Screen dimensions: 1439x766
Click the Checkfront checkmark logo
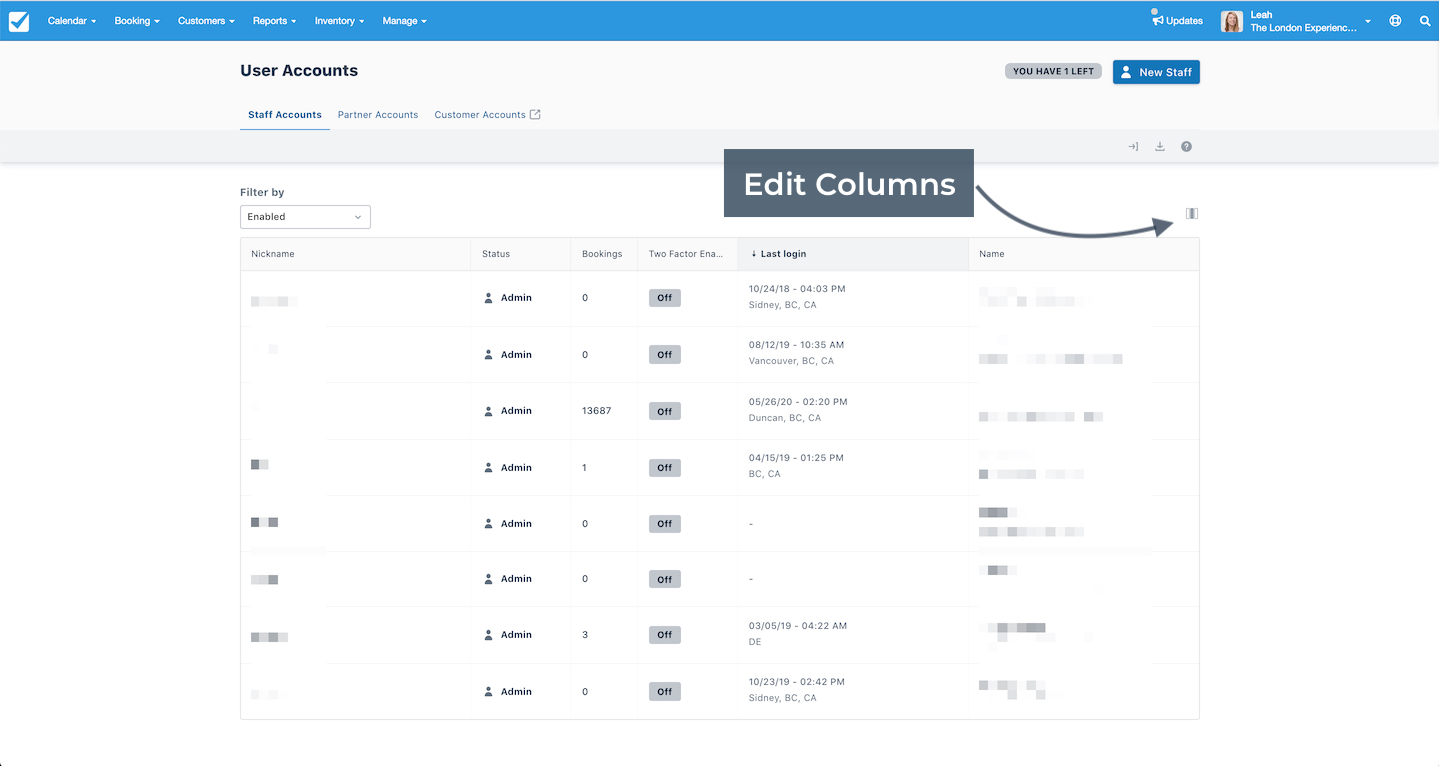[19, 21]
